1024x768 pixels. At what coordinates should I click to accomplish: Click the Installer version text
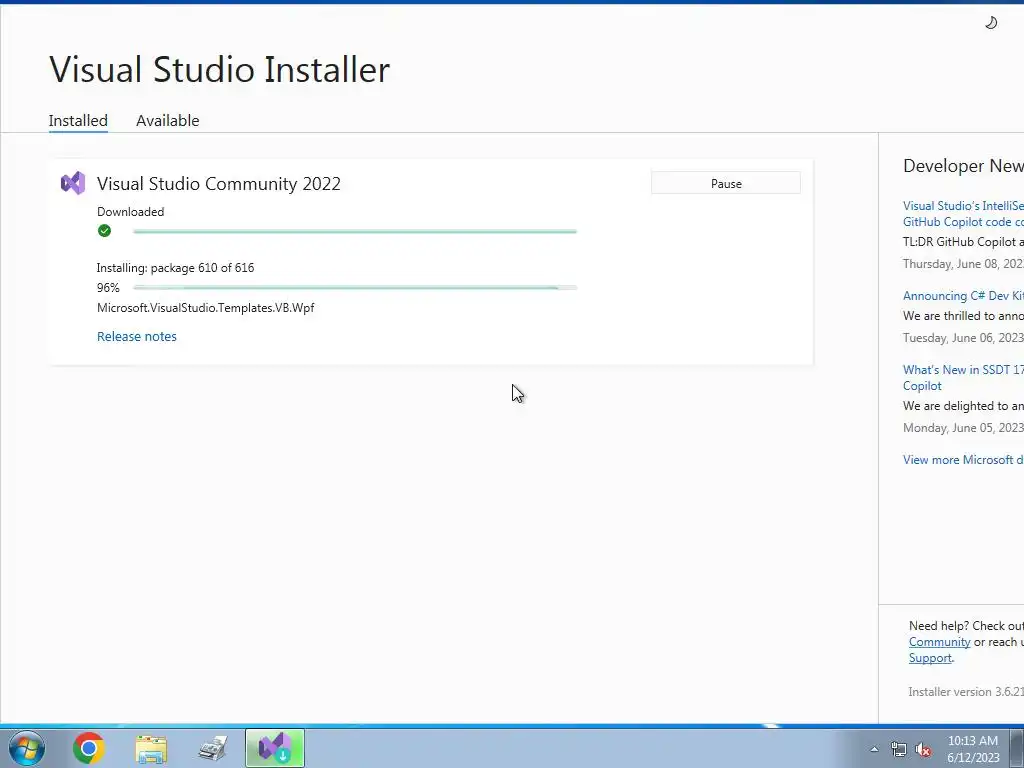966,692
